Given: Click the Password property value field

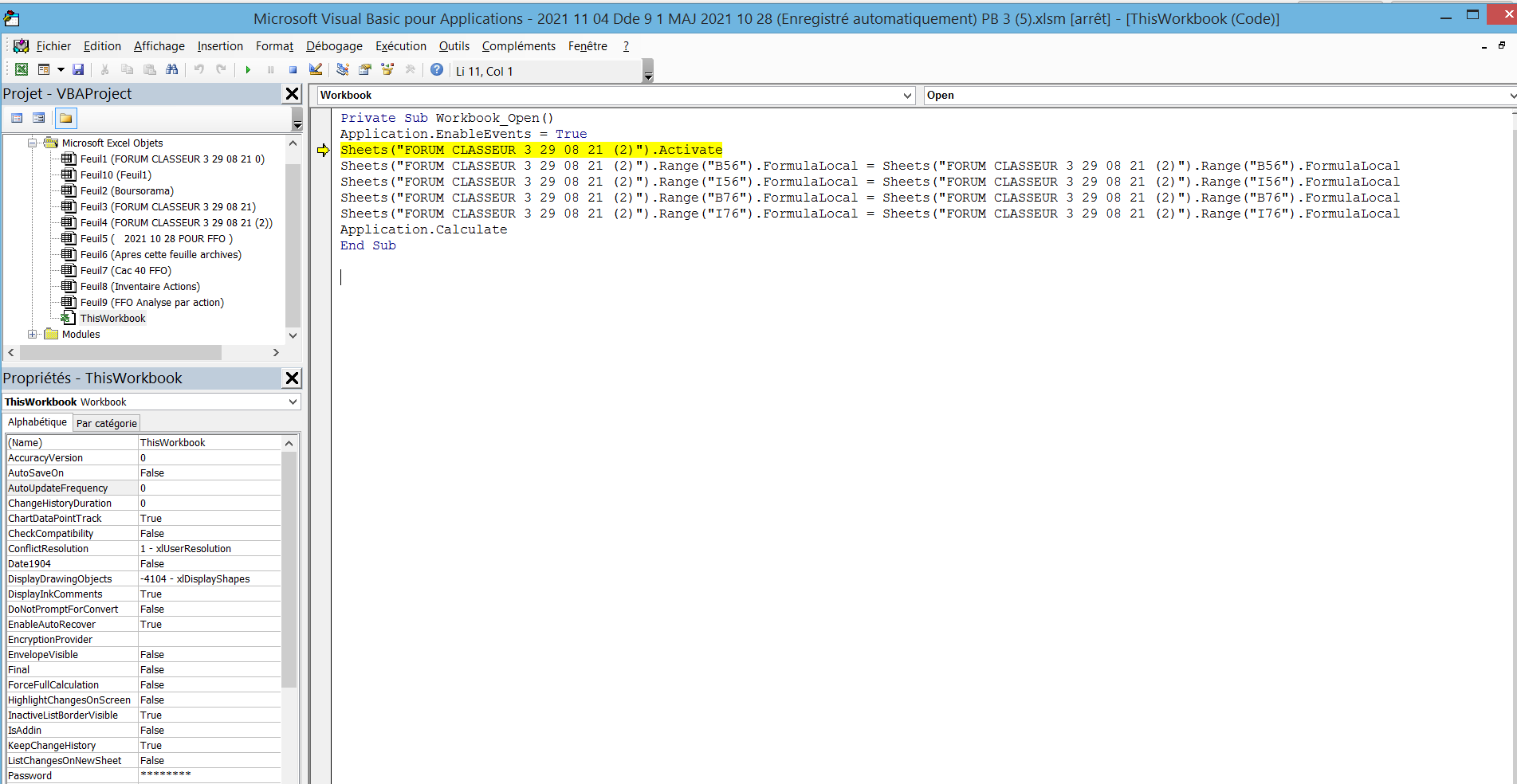Looking at the screenshot, I should (209, 776).
